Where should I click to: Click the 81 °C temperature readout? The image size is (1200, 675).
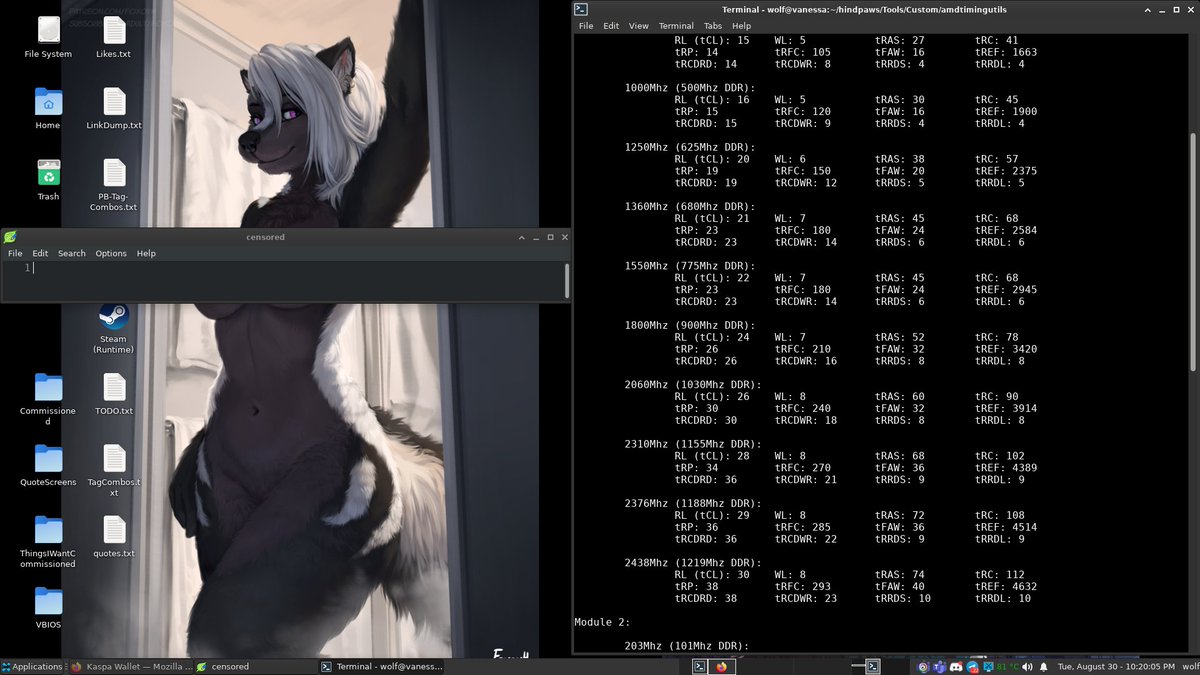pos(1008,666)
